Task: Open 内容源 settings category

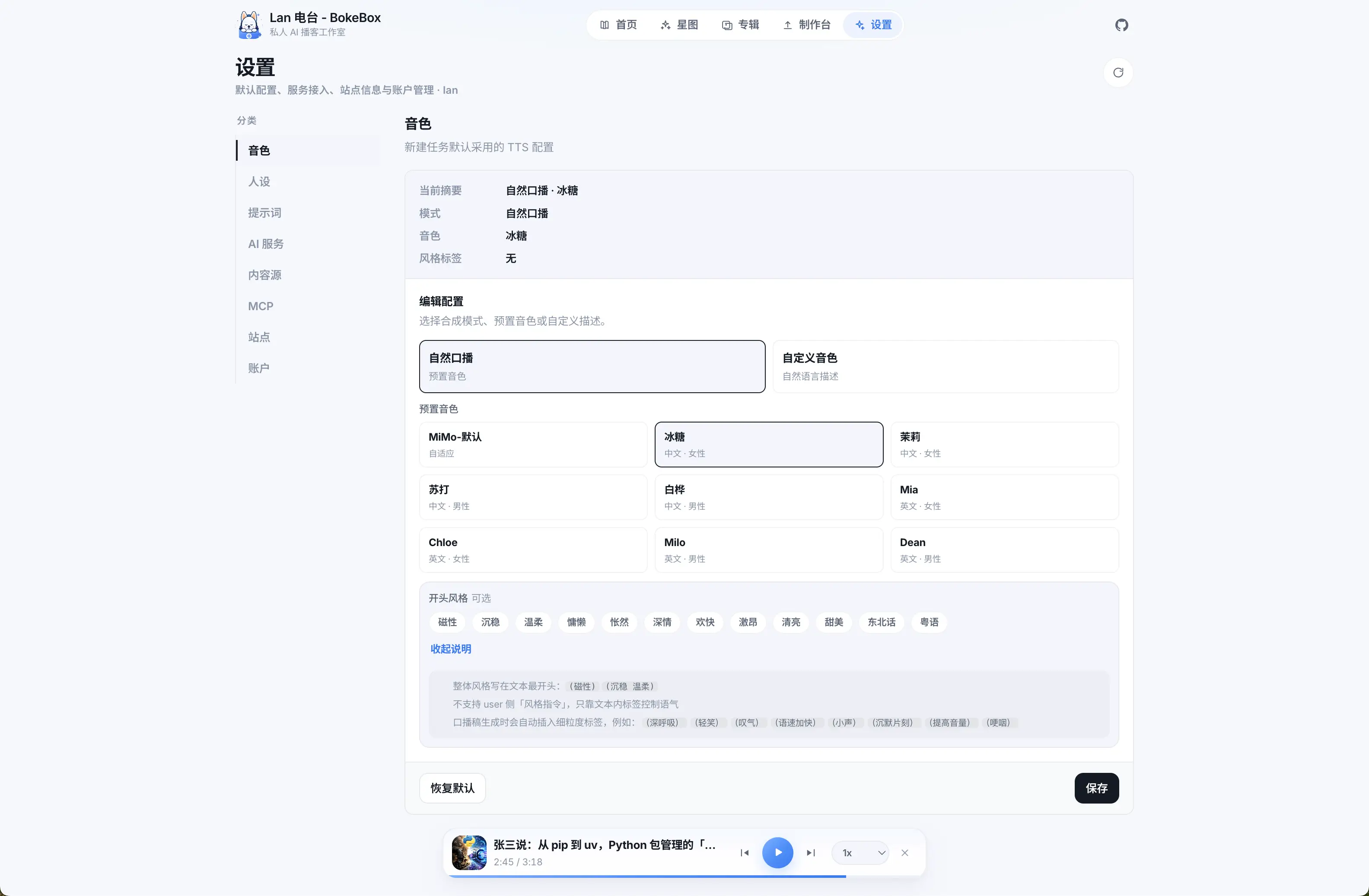Action: pos(308,274)
